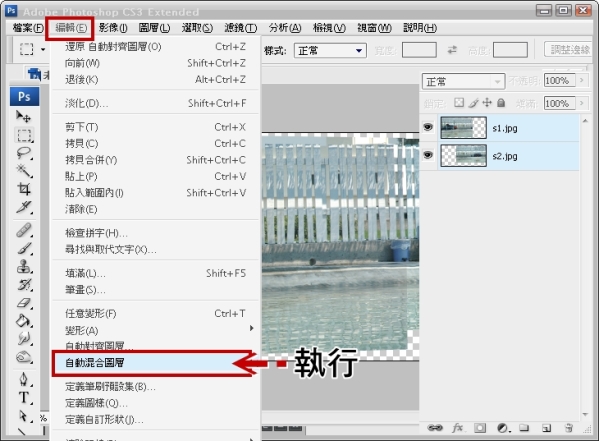Click the layer fill 100% field

coord(560,103)
